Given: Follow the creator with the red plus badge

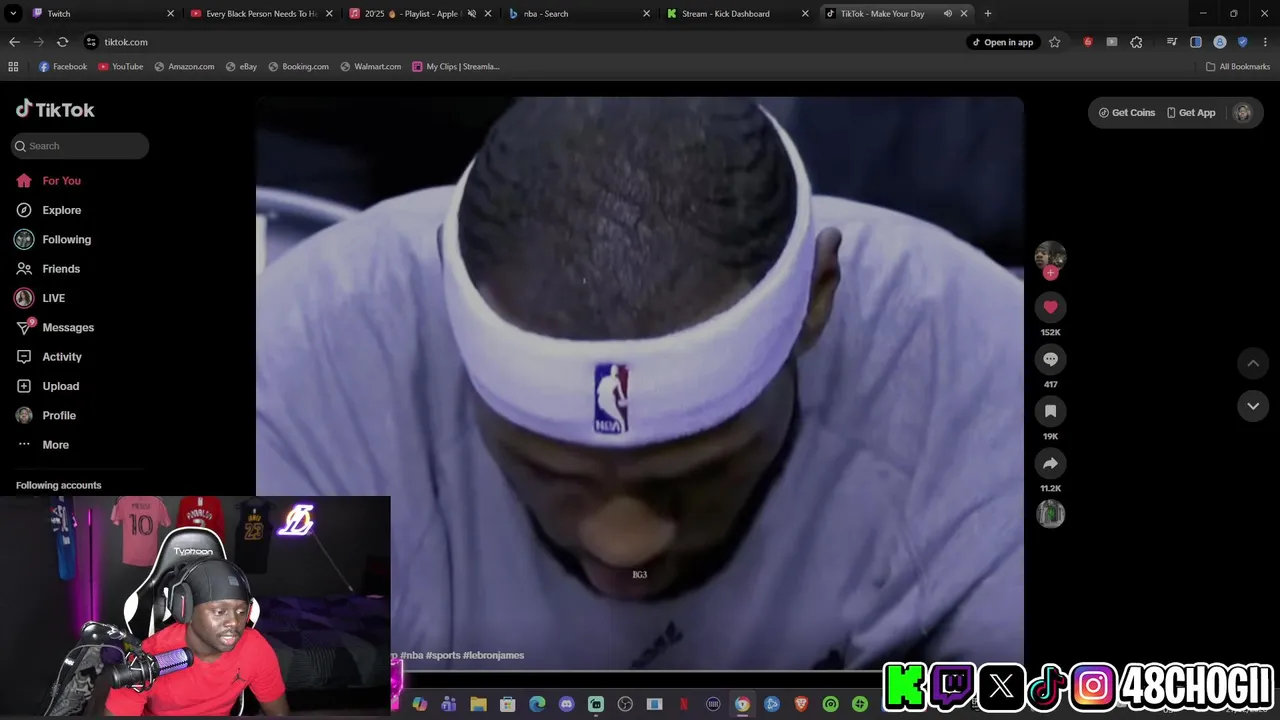Looking at the screenshot, I should pos(1050,272).
